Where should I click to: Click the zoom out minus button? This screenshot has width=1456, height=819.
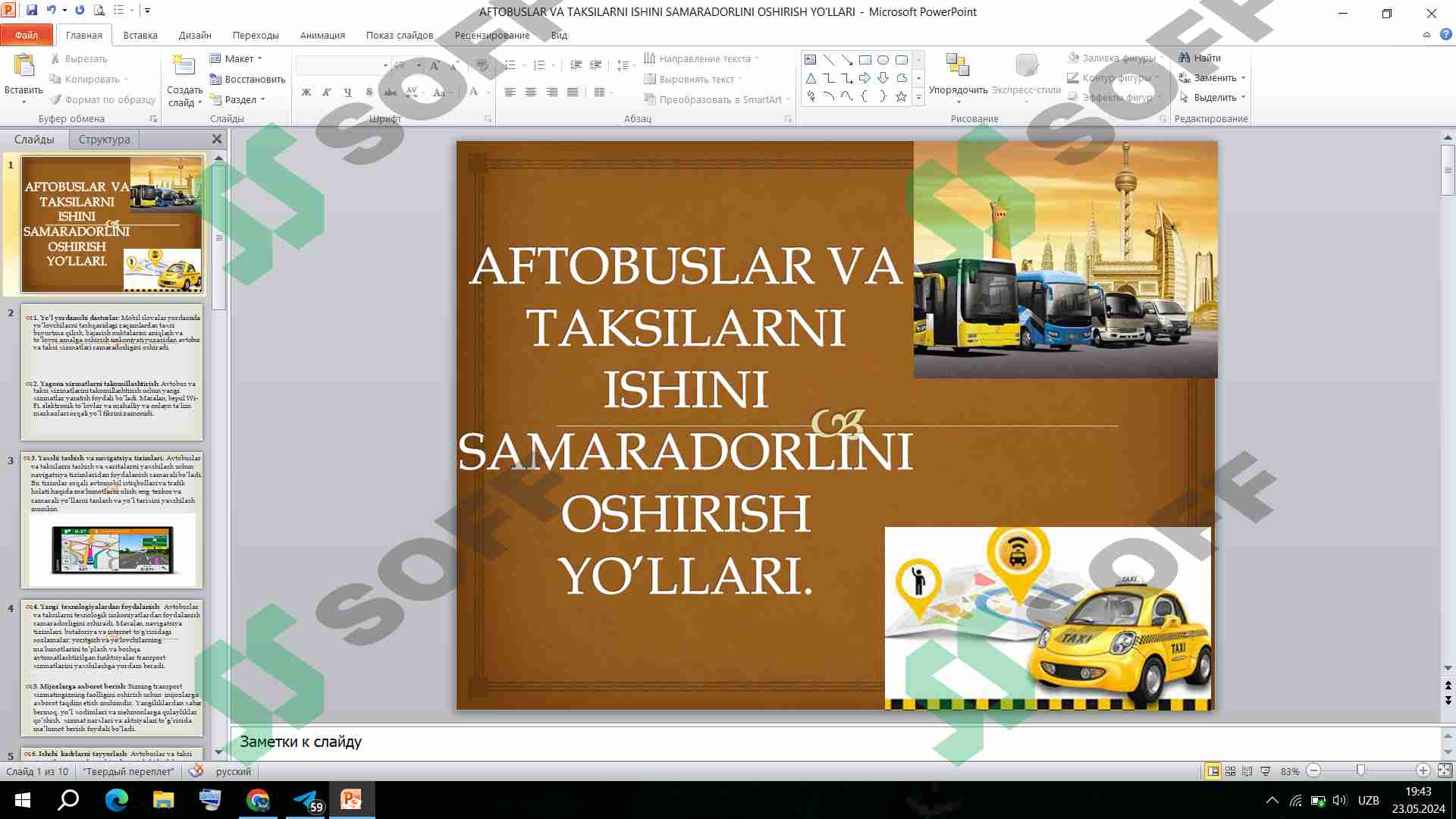click(x=1313, y=771)
